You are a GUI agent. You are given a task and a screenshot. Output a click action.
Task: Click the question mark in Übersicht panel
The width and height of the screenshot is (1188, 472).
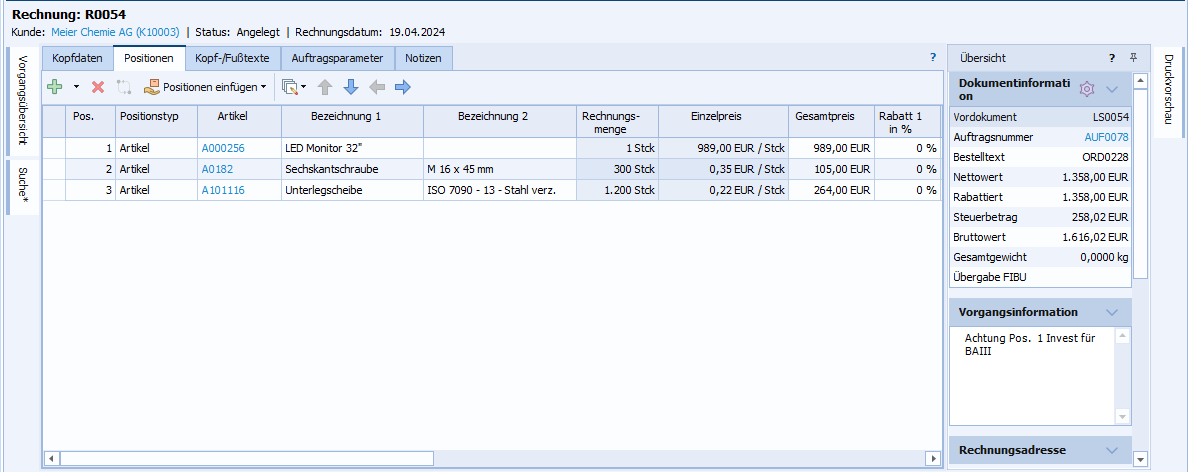[x=1111, y=58]
